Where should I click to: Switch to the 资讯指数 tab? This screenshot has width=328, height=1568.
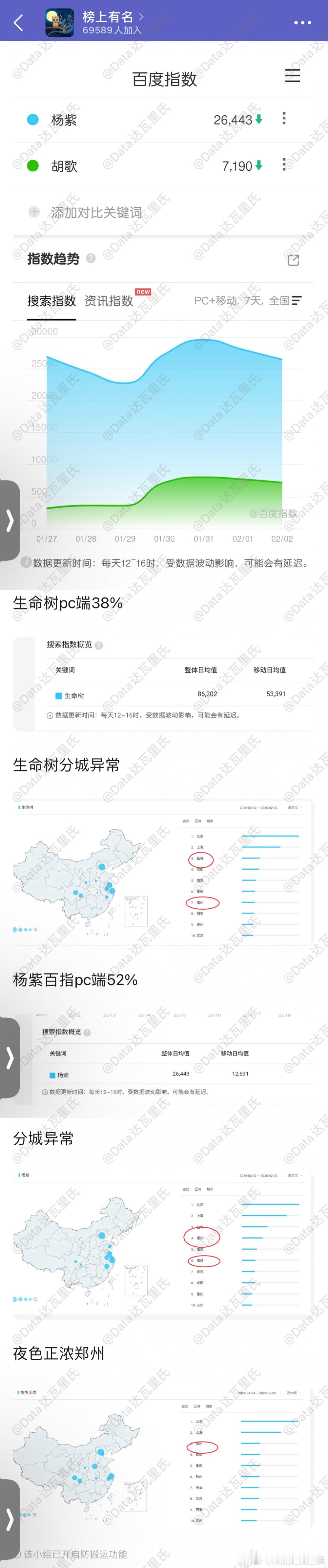[x=109, y=301]
